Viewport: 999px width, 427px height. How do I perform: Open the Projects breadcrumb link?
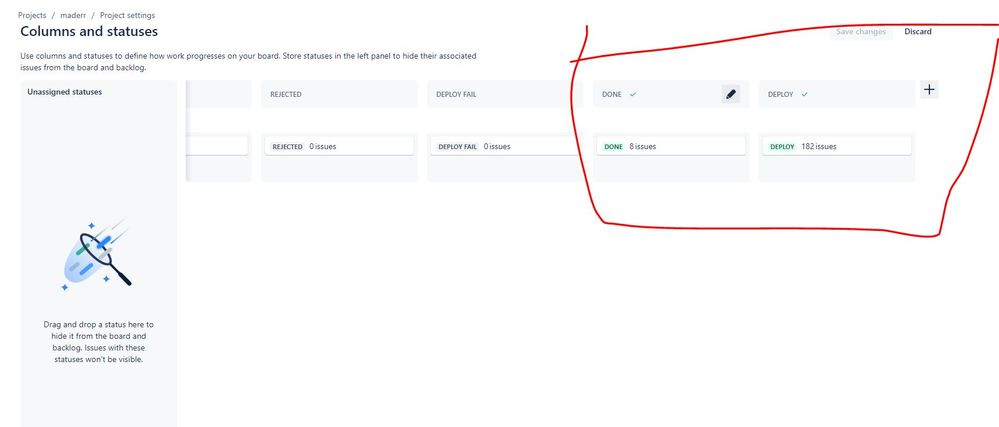(x=32, y=15)
